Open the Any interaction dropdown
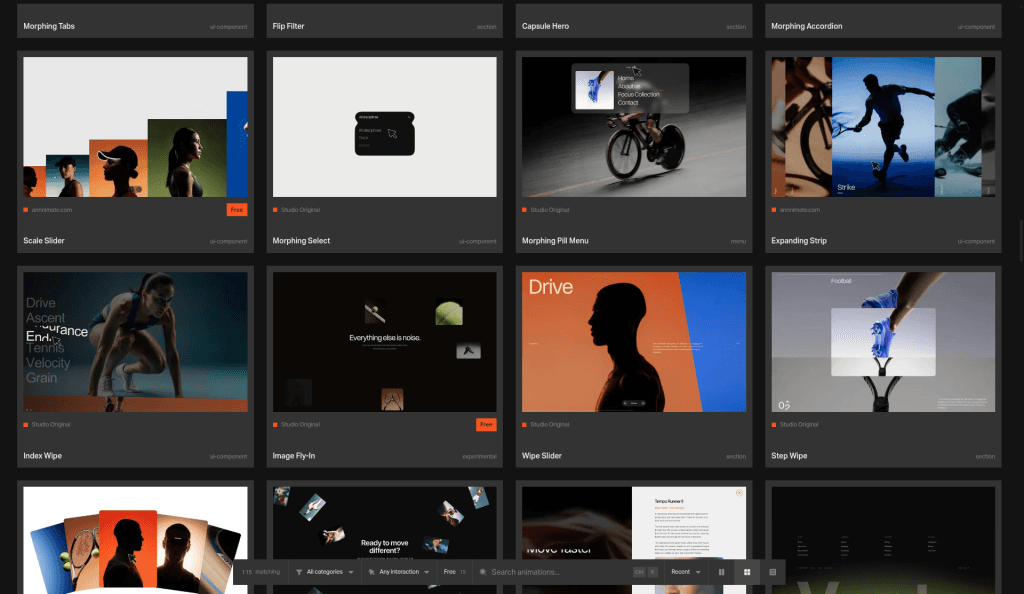The height and width of the screenshot is (594, 1024). (399, 572)
